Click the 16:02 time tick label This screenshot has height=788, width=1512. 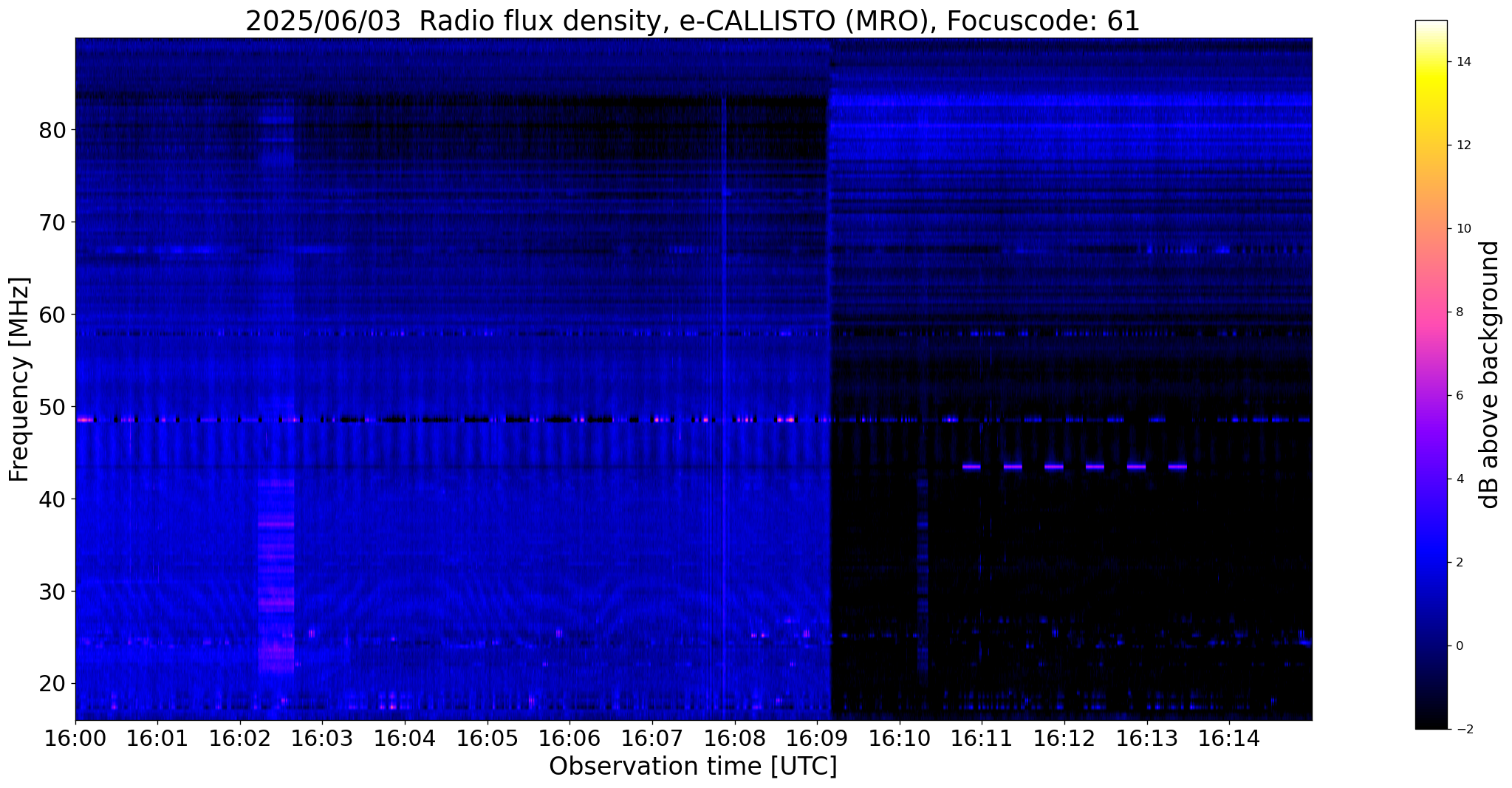[240, 738]
